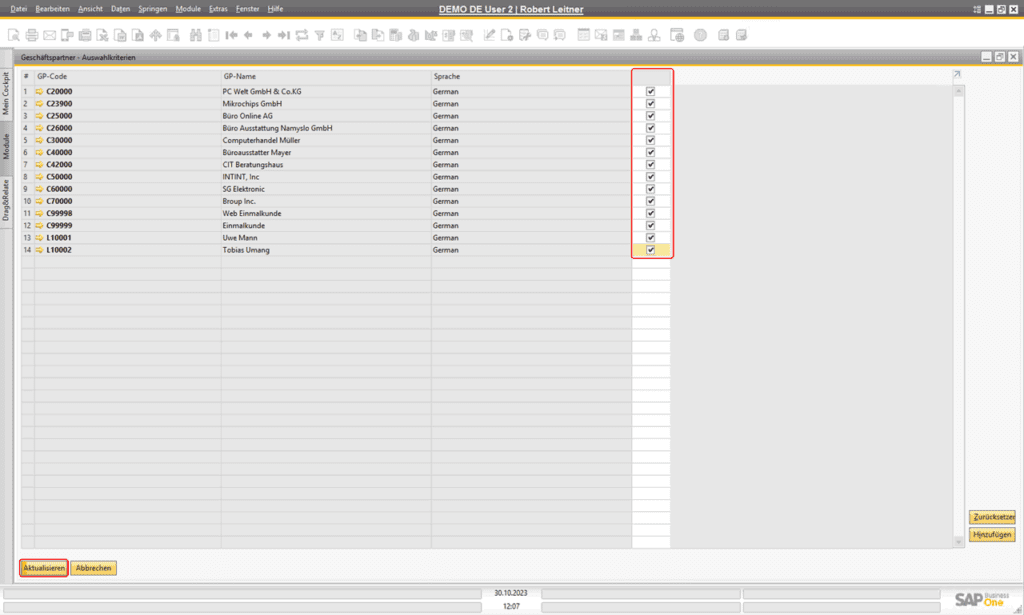Filter the table using the funnel icon
Screen dimensions: 1024x615
[320, 35]
